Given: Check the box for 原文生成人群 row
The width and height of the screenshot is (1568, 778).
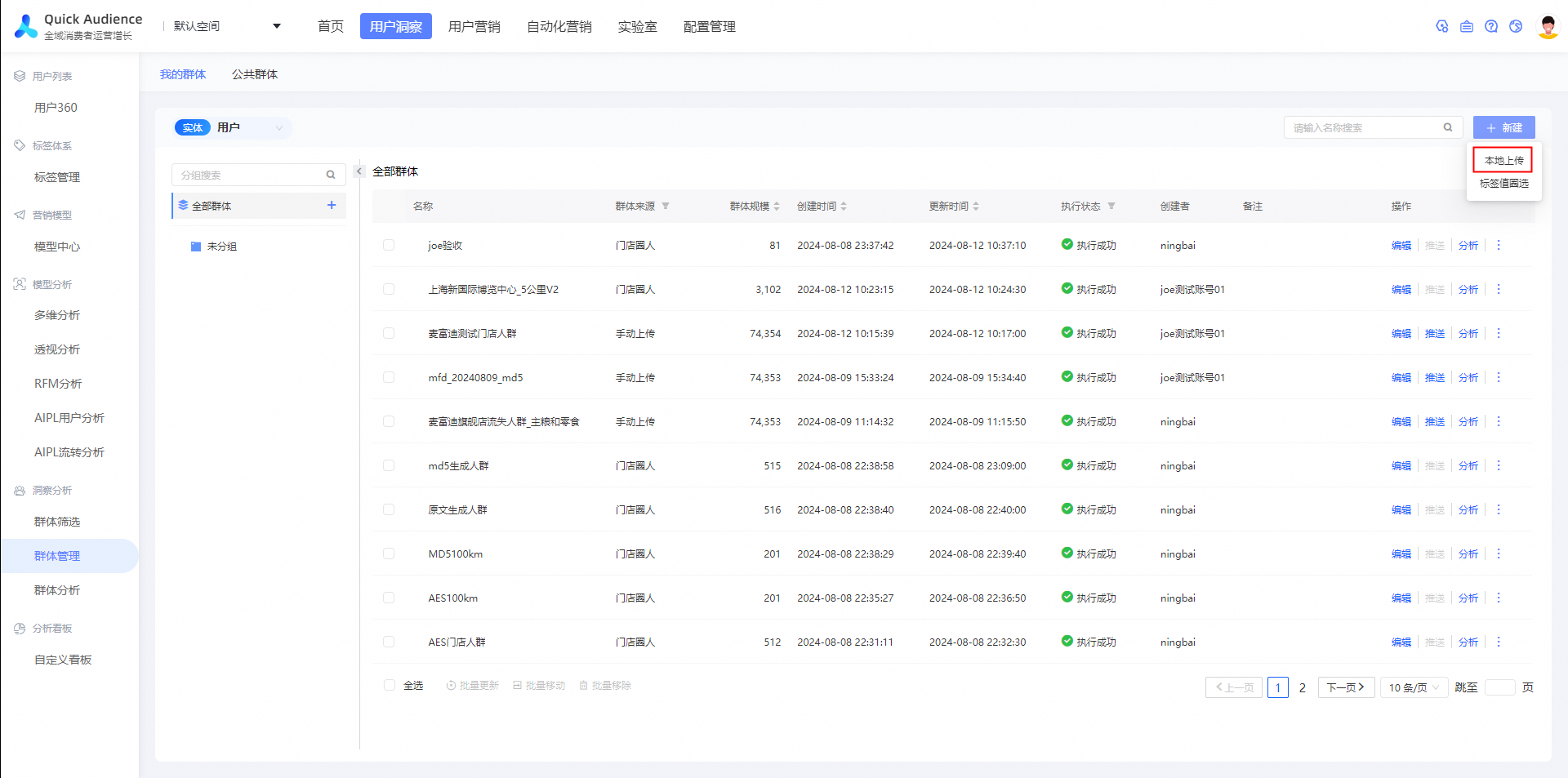Looking at the screenshot, I should tap(389, 509).
